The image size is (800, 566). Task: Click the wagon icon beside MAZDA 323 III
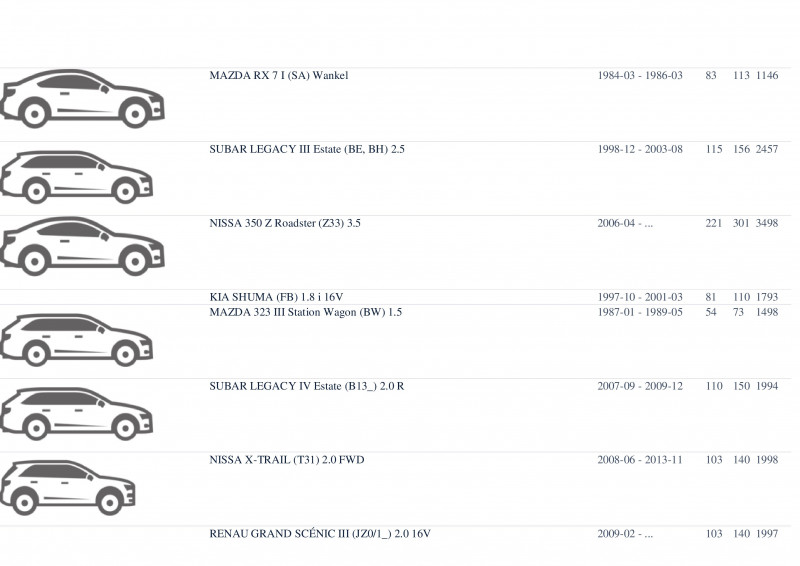pos(77,340)
